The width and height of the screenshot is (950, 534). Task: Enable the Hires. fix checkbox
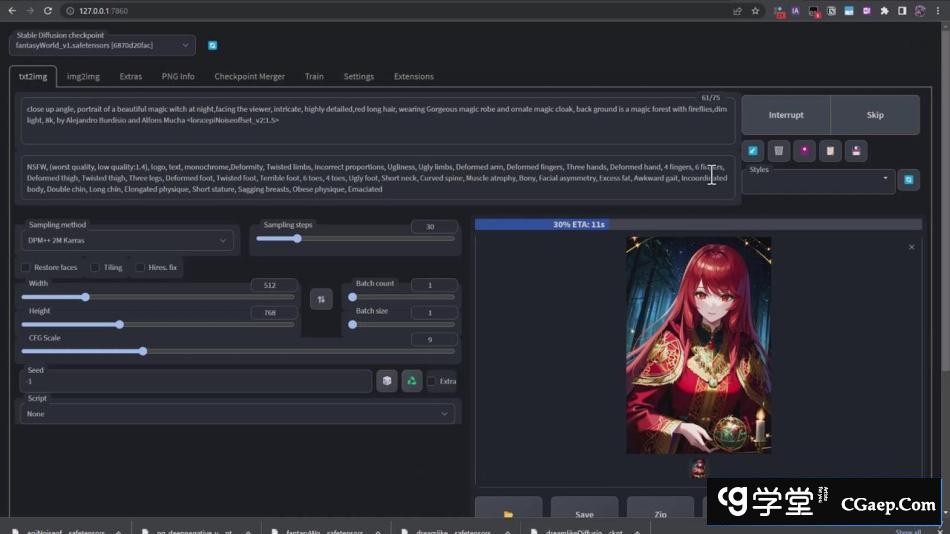140,268
